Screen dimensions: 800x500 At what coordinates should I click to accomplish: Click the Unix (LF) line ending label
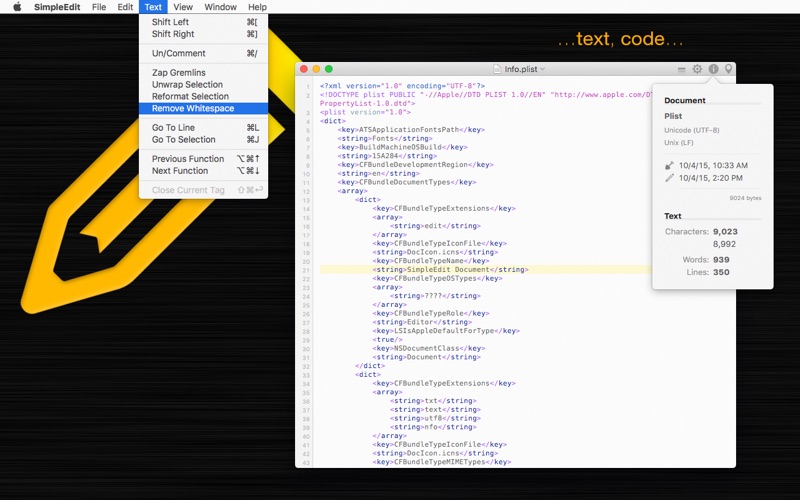pos(679,142)
